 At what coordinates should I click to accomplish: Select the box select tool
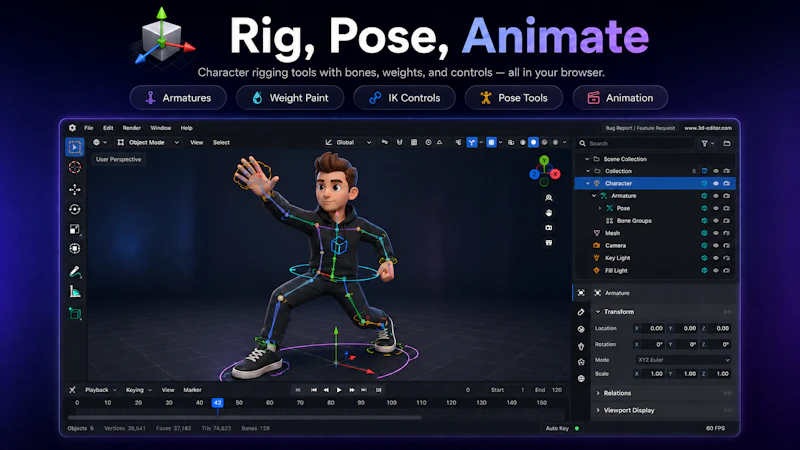[75, 147]
